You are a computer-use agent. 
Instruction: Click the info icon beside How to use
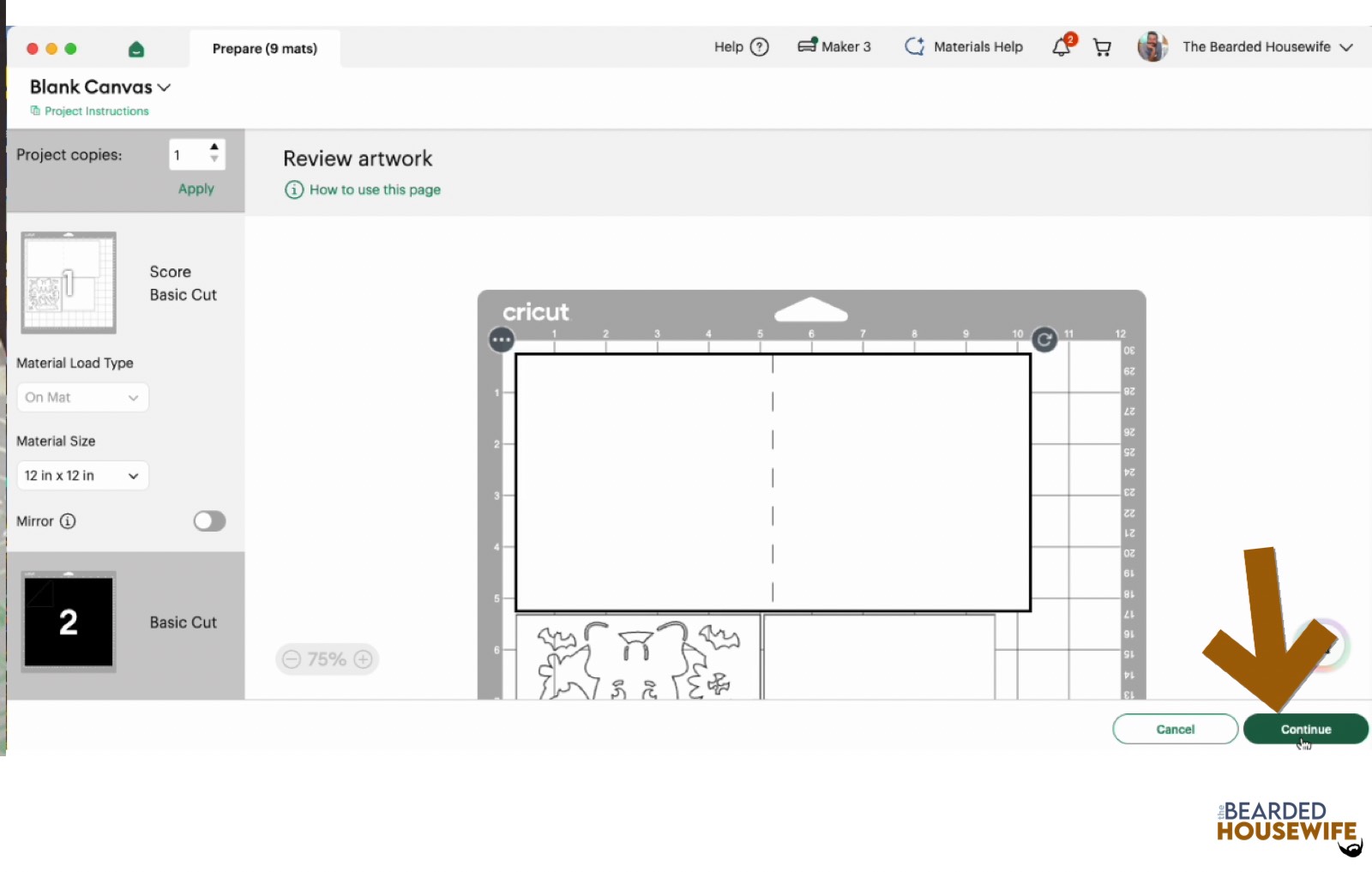pos(294,189)
